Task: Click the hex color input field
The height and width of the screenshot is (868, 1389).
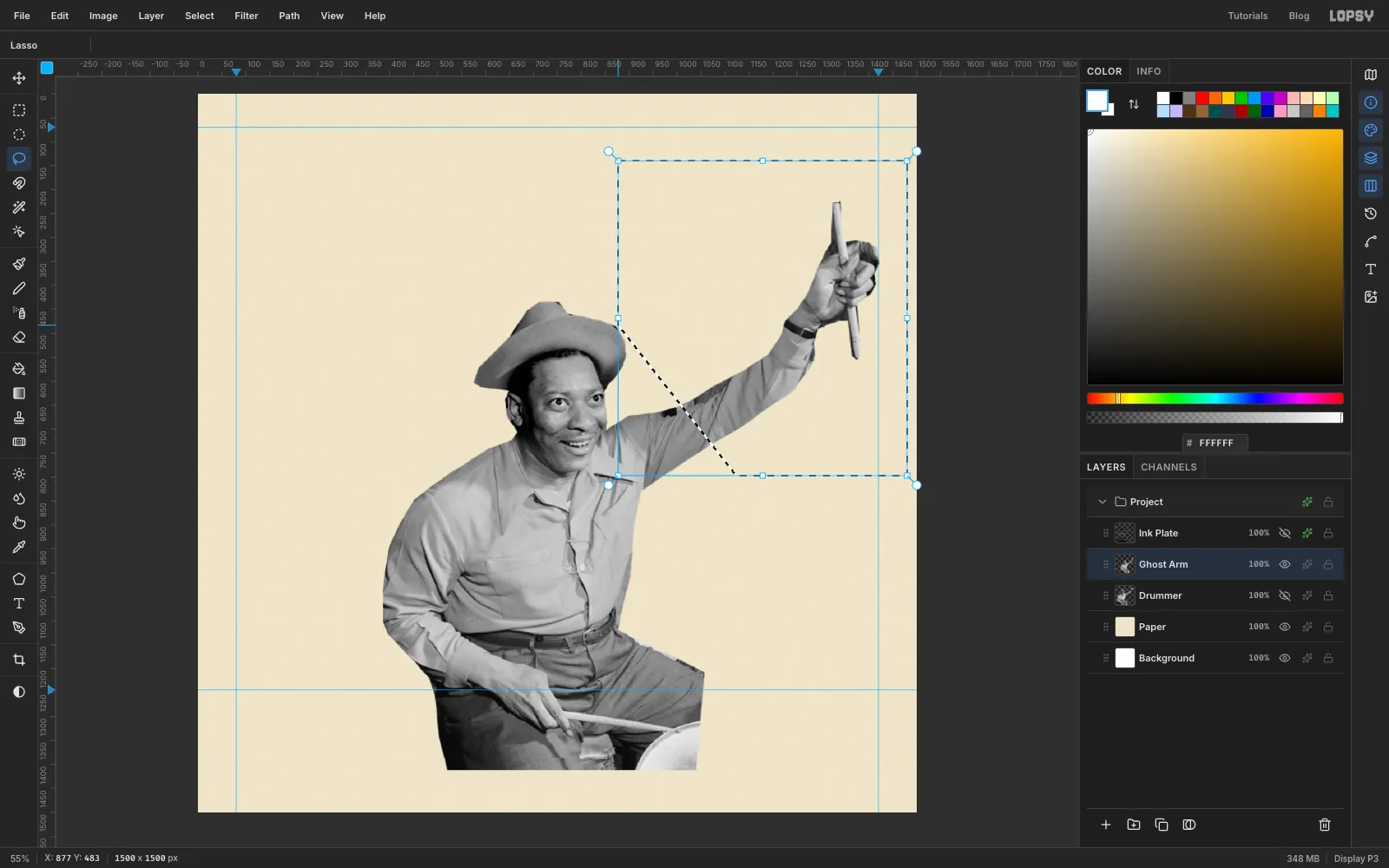Action: click(x=1215, y=443)
